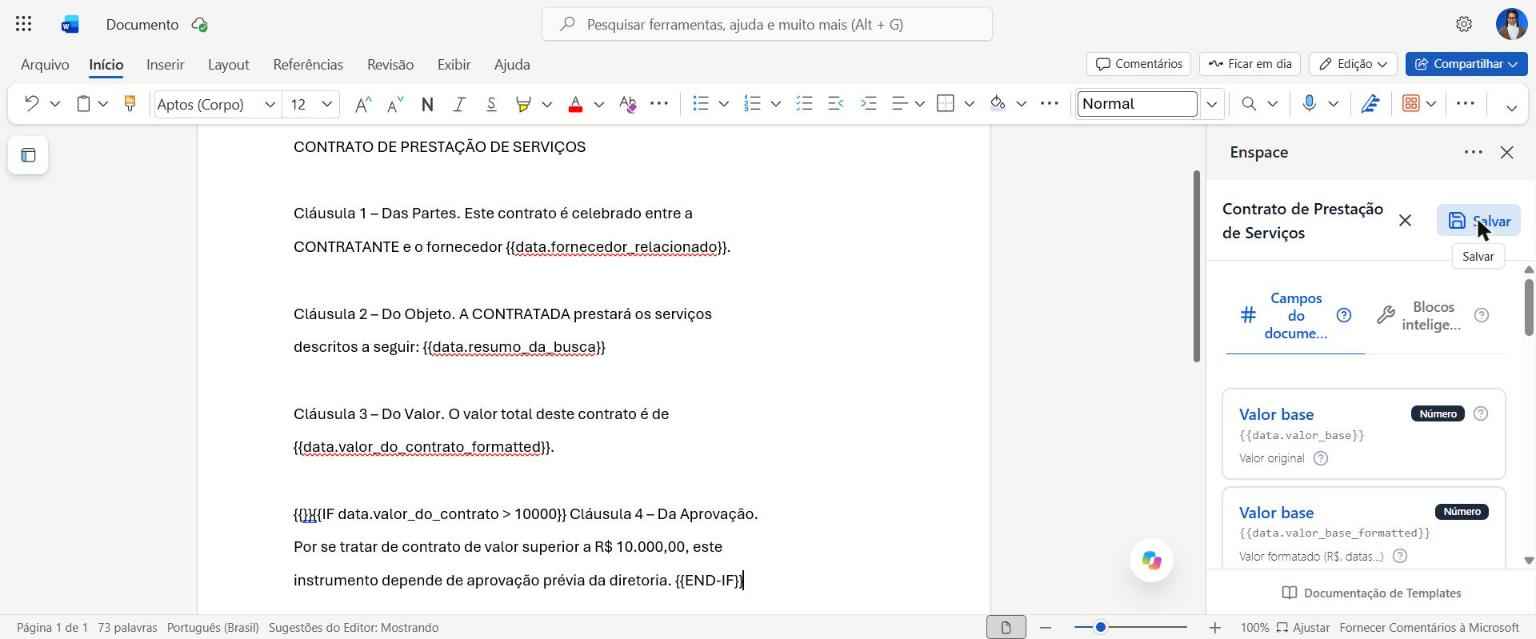Open the font size 12 dropdown
The image size is (1536, 639).
point(327,104)
